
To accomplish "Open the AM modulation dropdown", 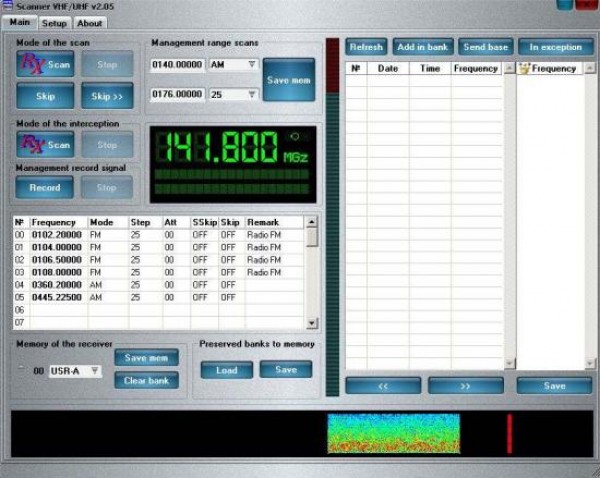I will tap(251, 64).
